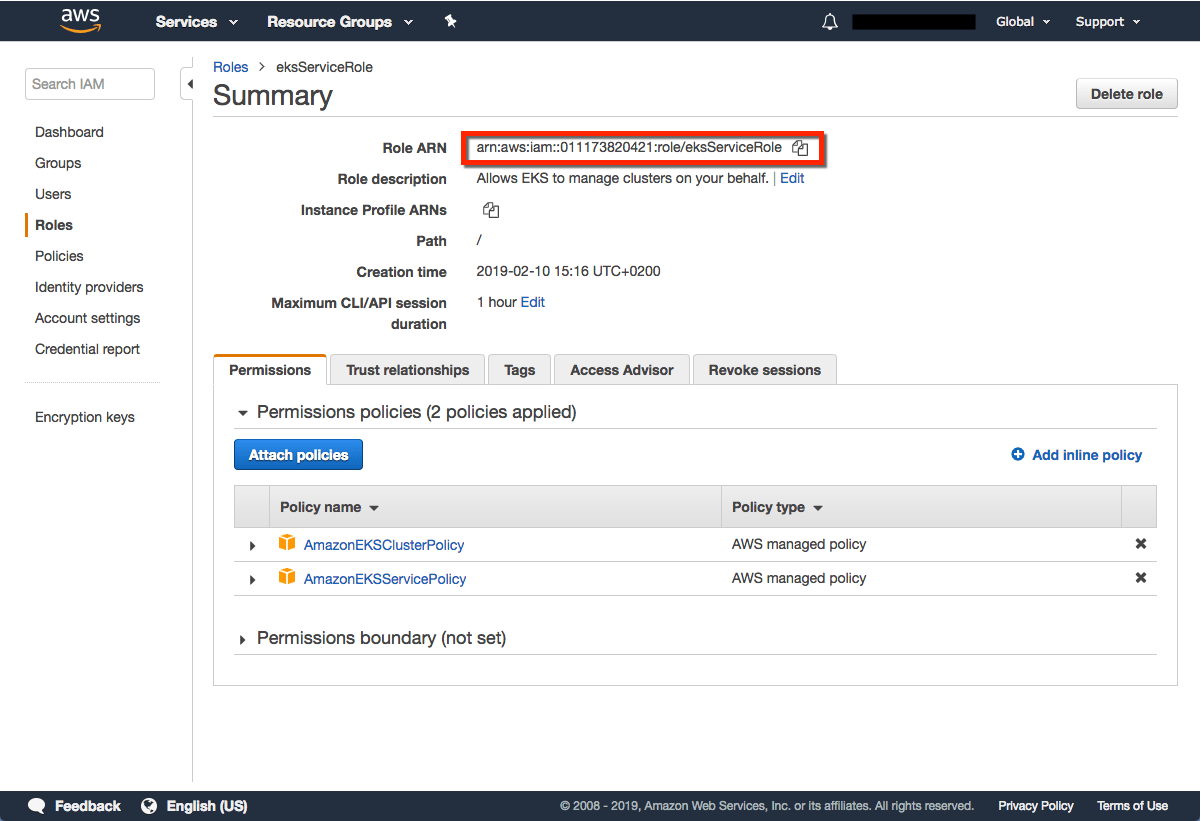Switch to the Trust relationships tab
This screenshot has height=821, width=1201.
407,370
